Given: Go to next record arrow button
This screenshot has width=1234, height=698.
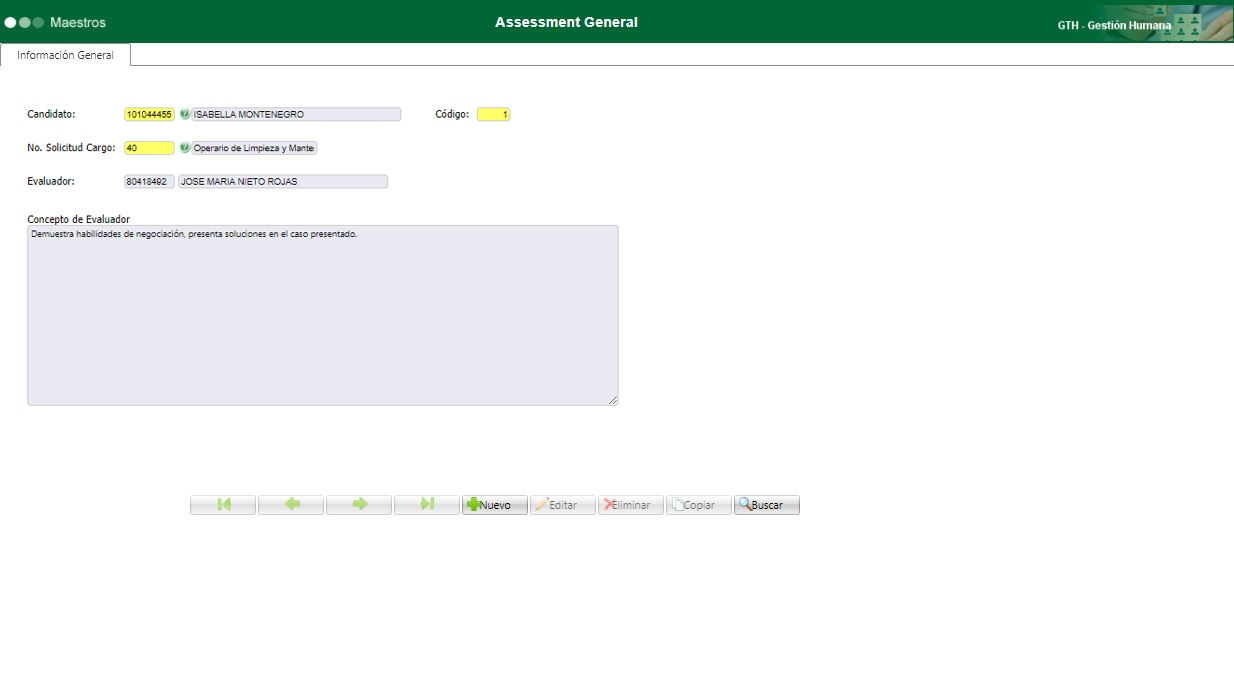Looking at the screenshot, I should click(x=359, y=505).
